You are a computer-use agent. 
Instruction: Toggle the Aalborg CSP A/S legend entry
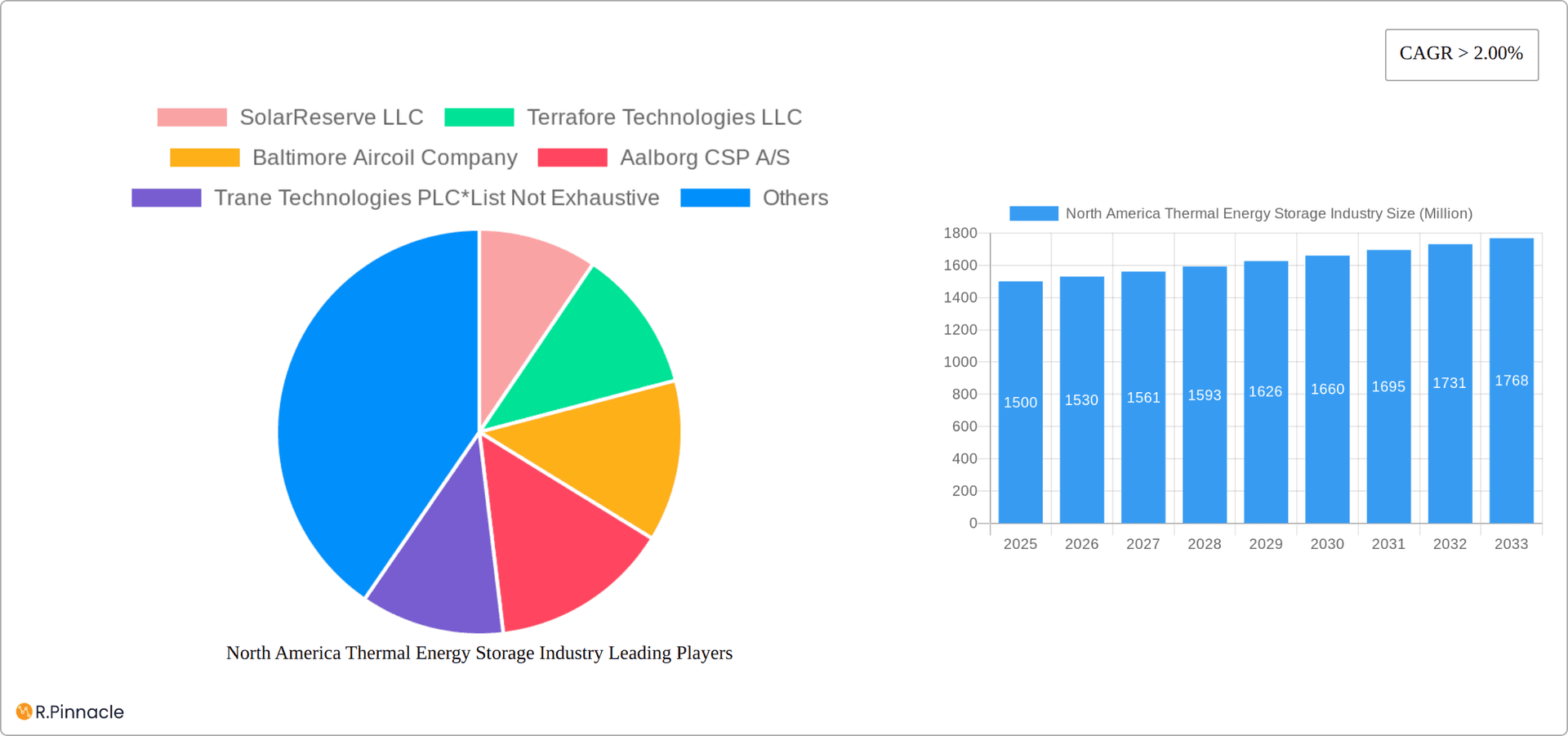(x=705, y=157)
